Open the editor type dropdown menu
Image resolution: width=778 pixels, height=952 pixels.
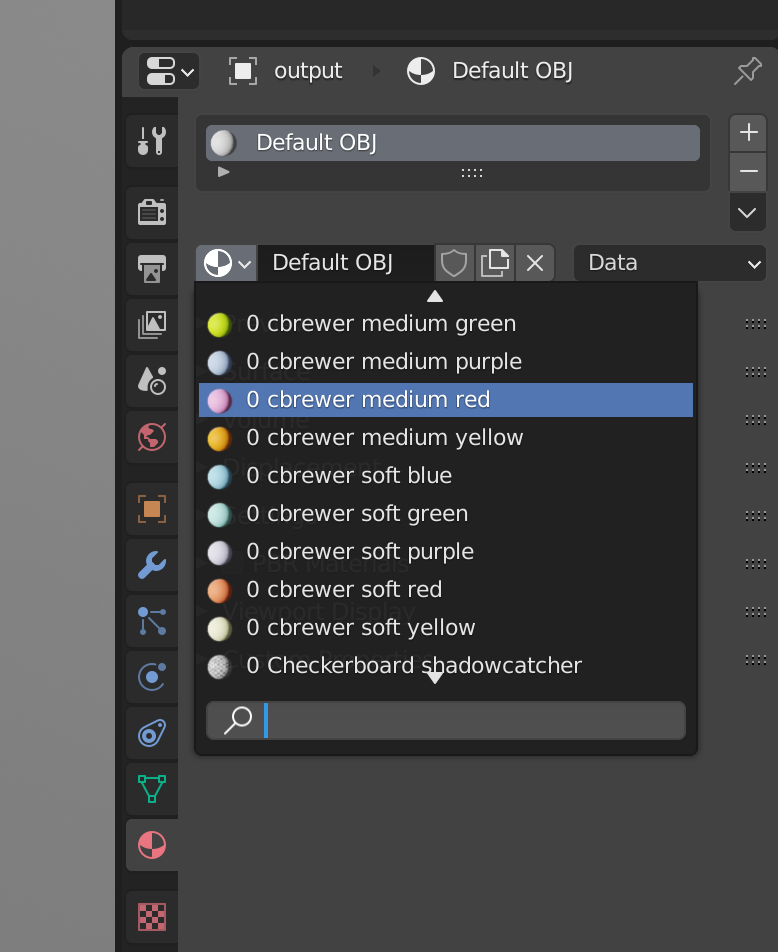[x=169, y=71]
